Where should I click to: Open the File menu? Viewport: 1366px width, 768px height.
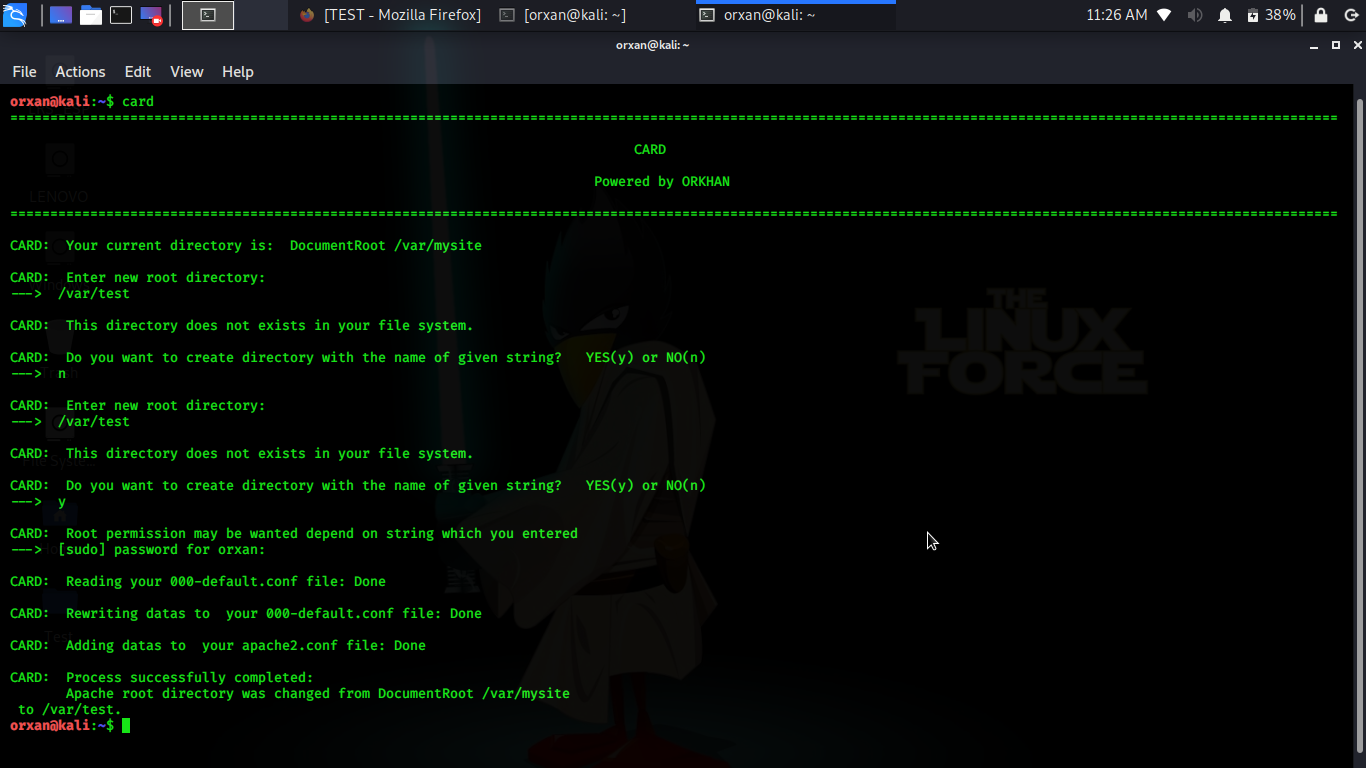point(24,72)
